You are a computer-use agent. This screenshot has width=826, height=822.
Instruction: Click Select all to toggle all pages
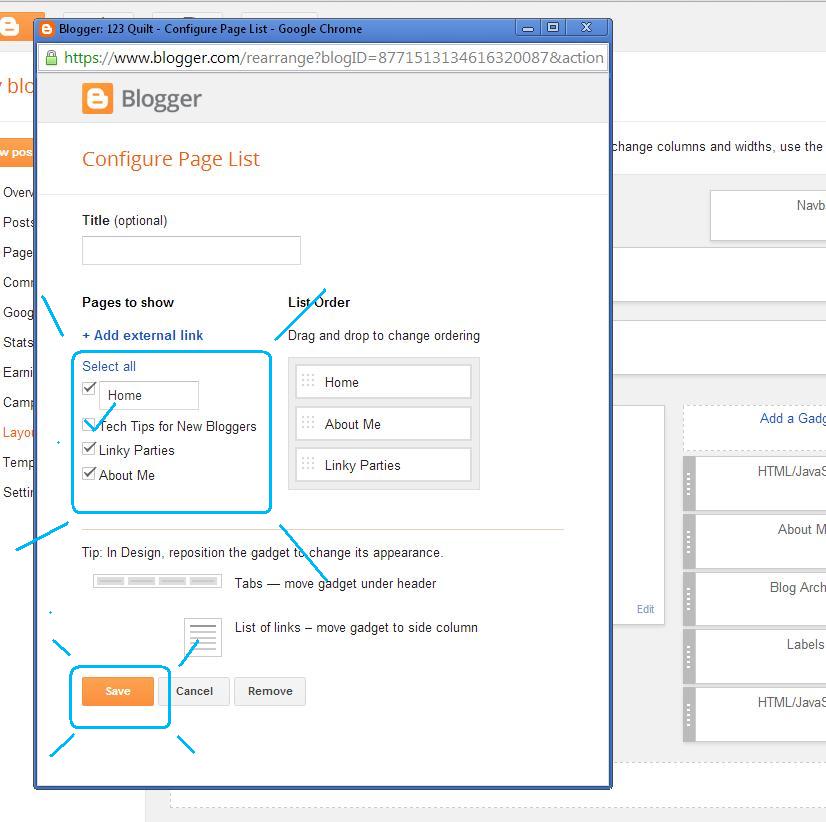coord(108,366)
